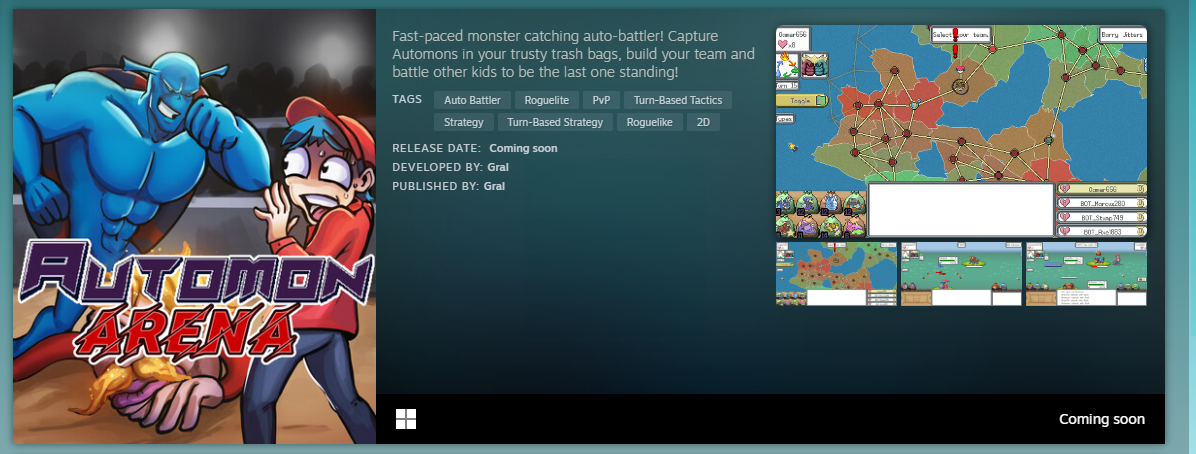Open developer Gral link
This screenshot has height=454, width=1196.
[x=497, y=167]
